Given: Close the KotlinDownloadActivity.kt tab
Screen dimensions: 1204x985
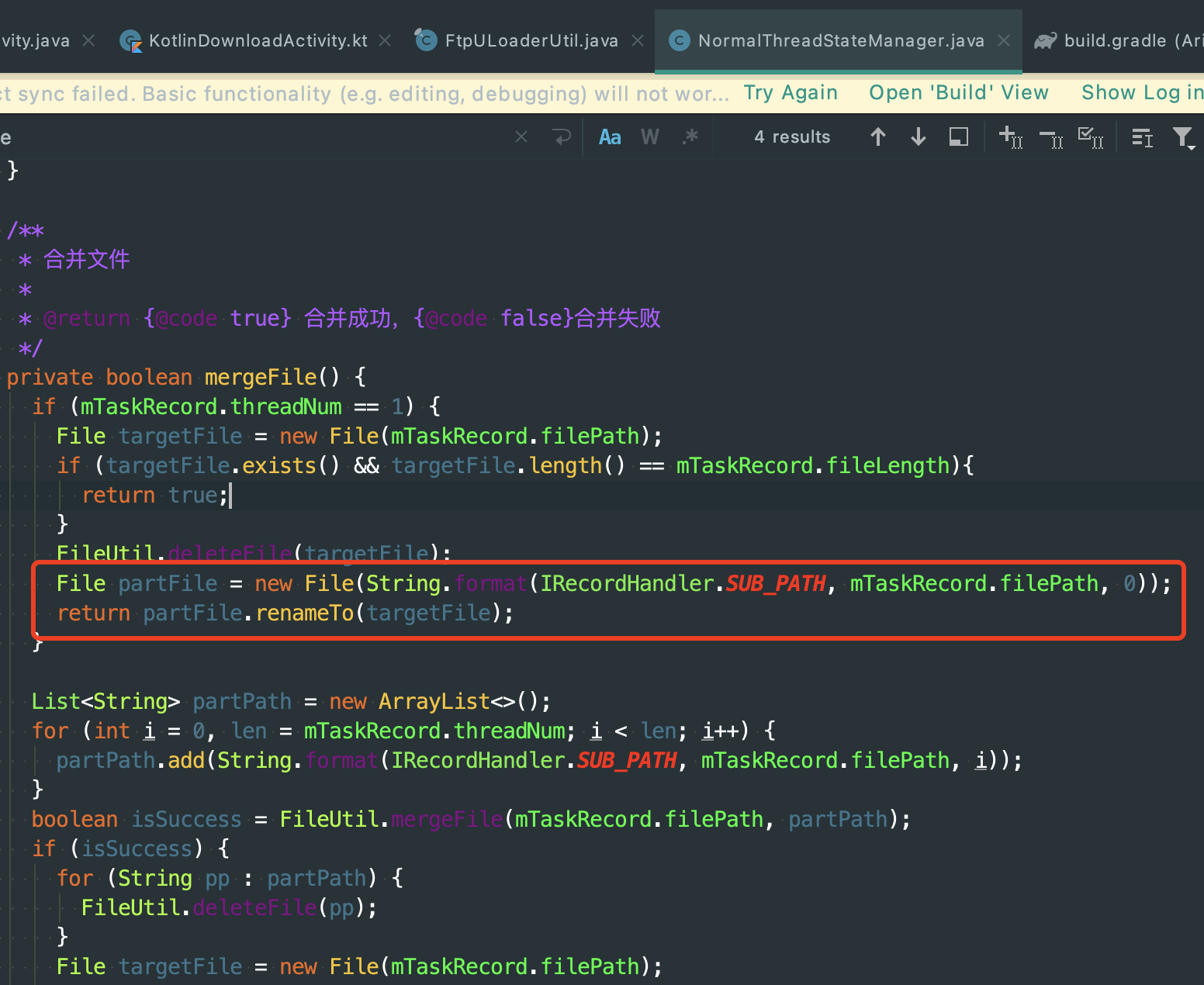Looking at the screenshot, I should 385,40.
